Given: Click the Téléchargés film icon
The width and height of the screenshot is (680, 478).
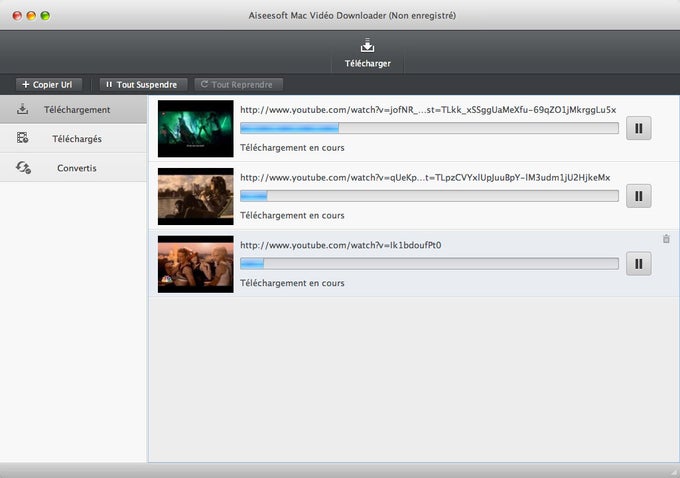Looking at the screenshot, I should pyautogui.click(x=23, y=138).
